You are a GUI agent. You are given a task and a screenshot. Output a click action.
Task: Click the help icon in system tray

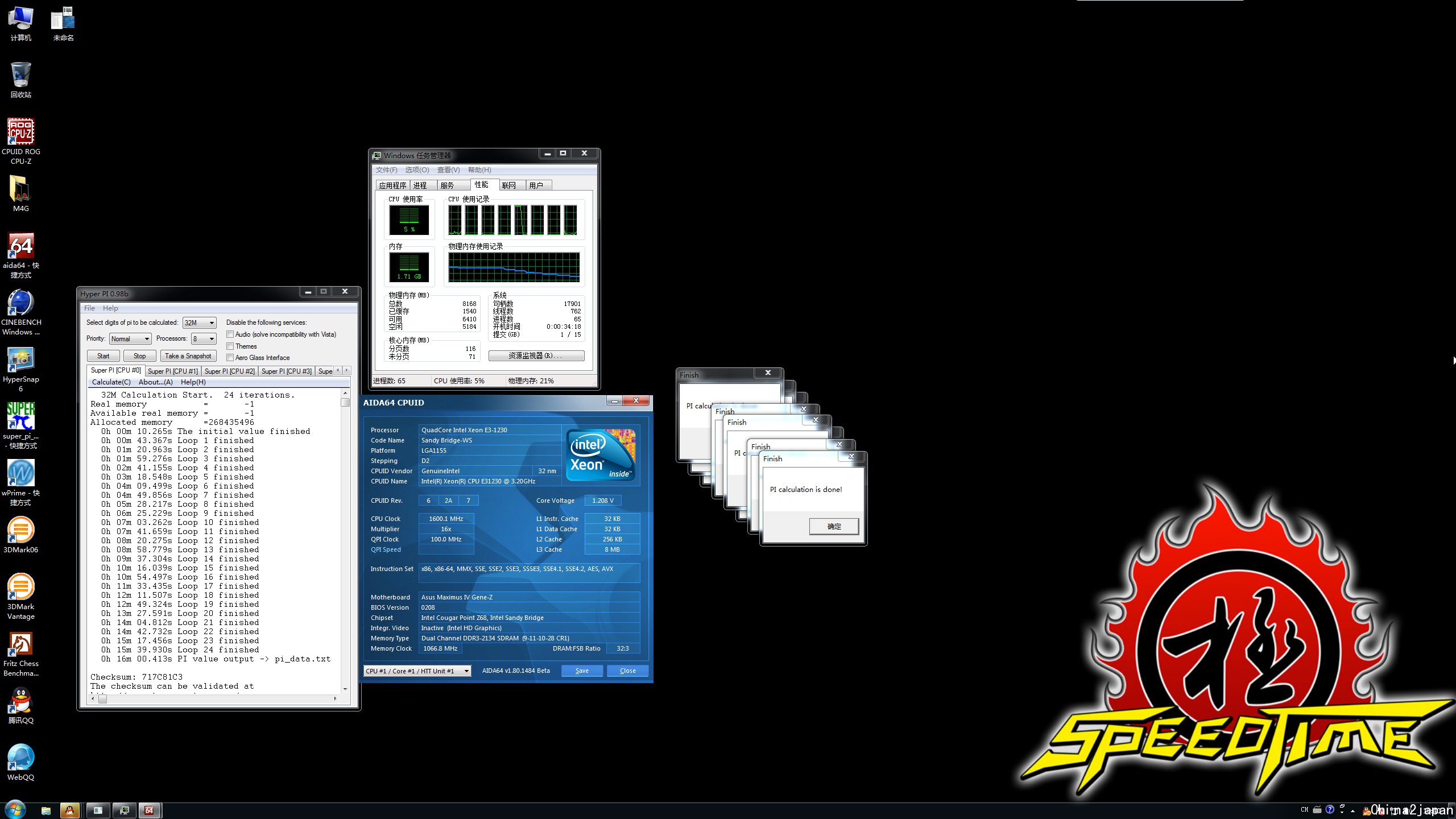1330,809
